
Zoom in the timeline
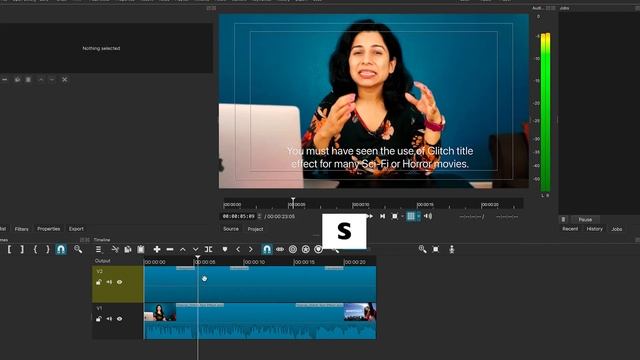click(422, 249)
